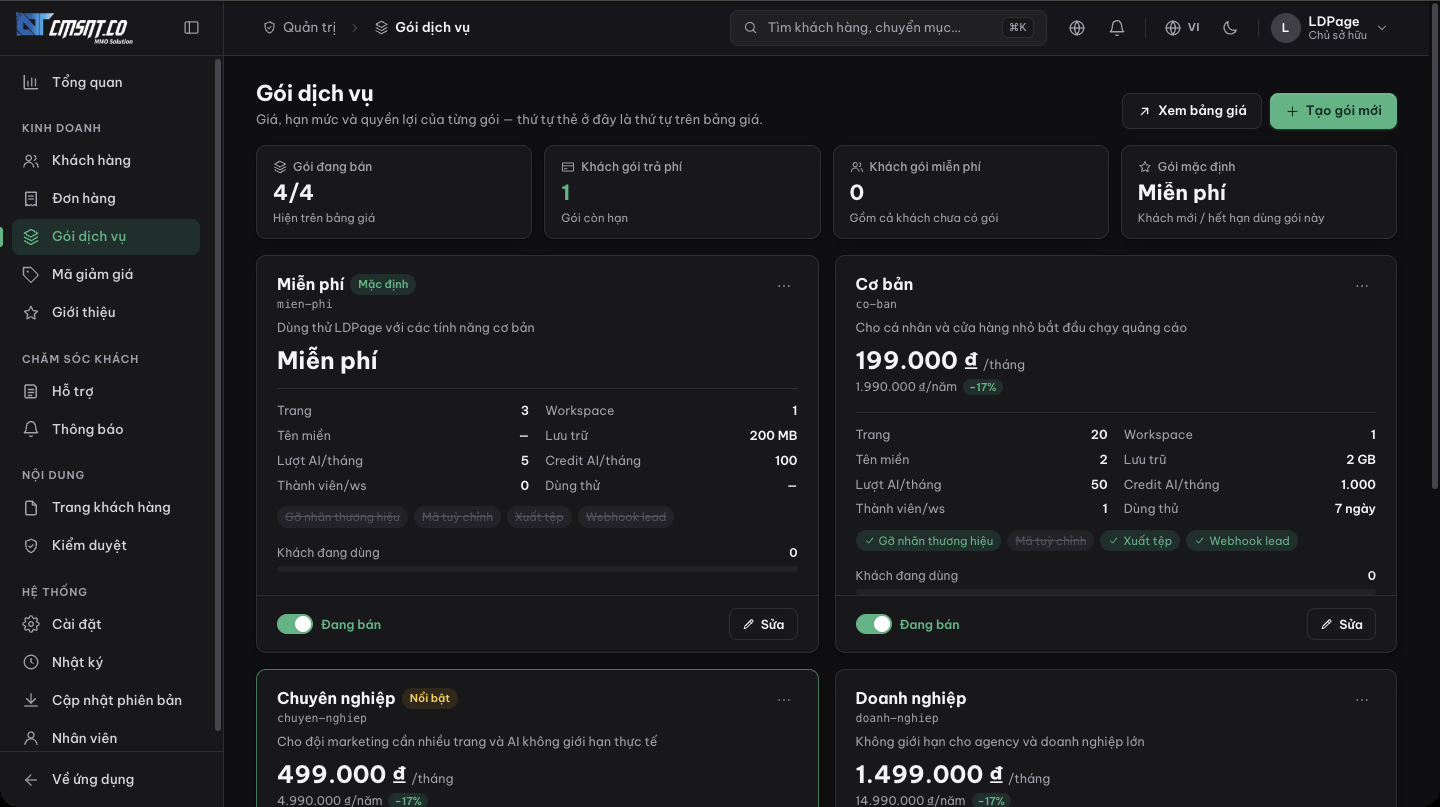The height and width of the screenshot is (807, 1440).
Task: Toggle Đang bán switch for Cơ bản
Action: [x=874, y=624]
